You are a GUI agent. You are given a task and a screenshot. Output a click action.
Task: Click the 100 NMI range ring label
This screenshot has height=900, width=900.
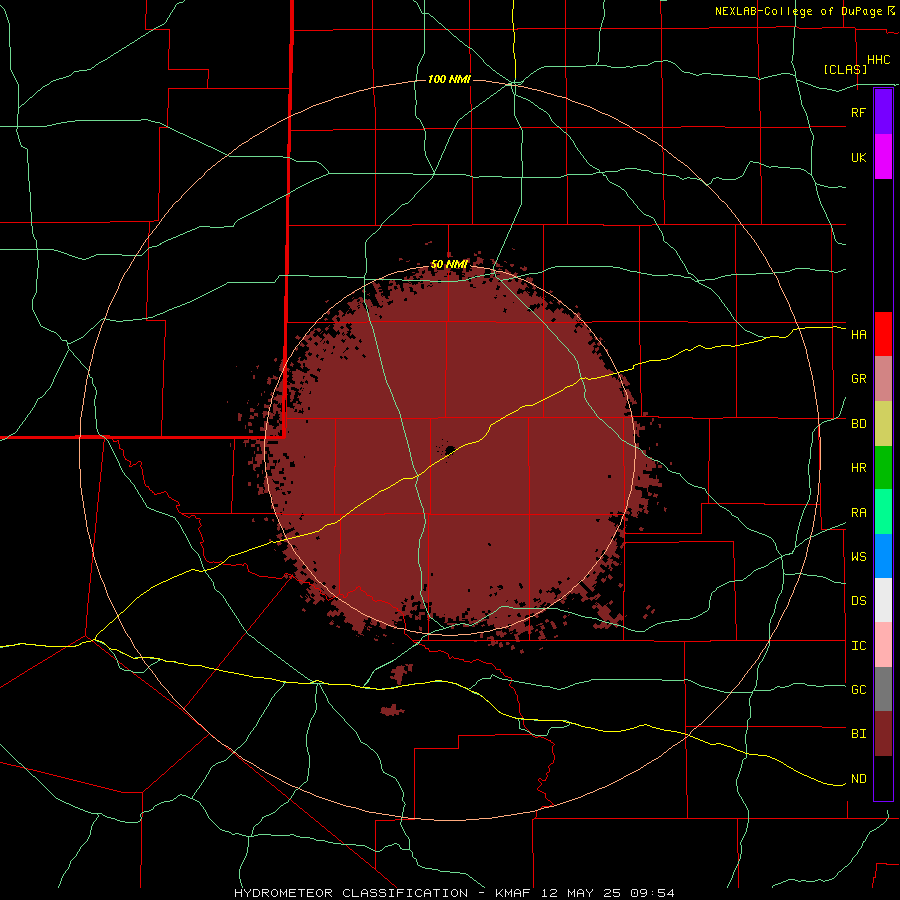(449, 79)
